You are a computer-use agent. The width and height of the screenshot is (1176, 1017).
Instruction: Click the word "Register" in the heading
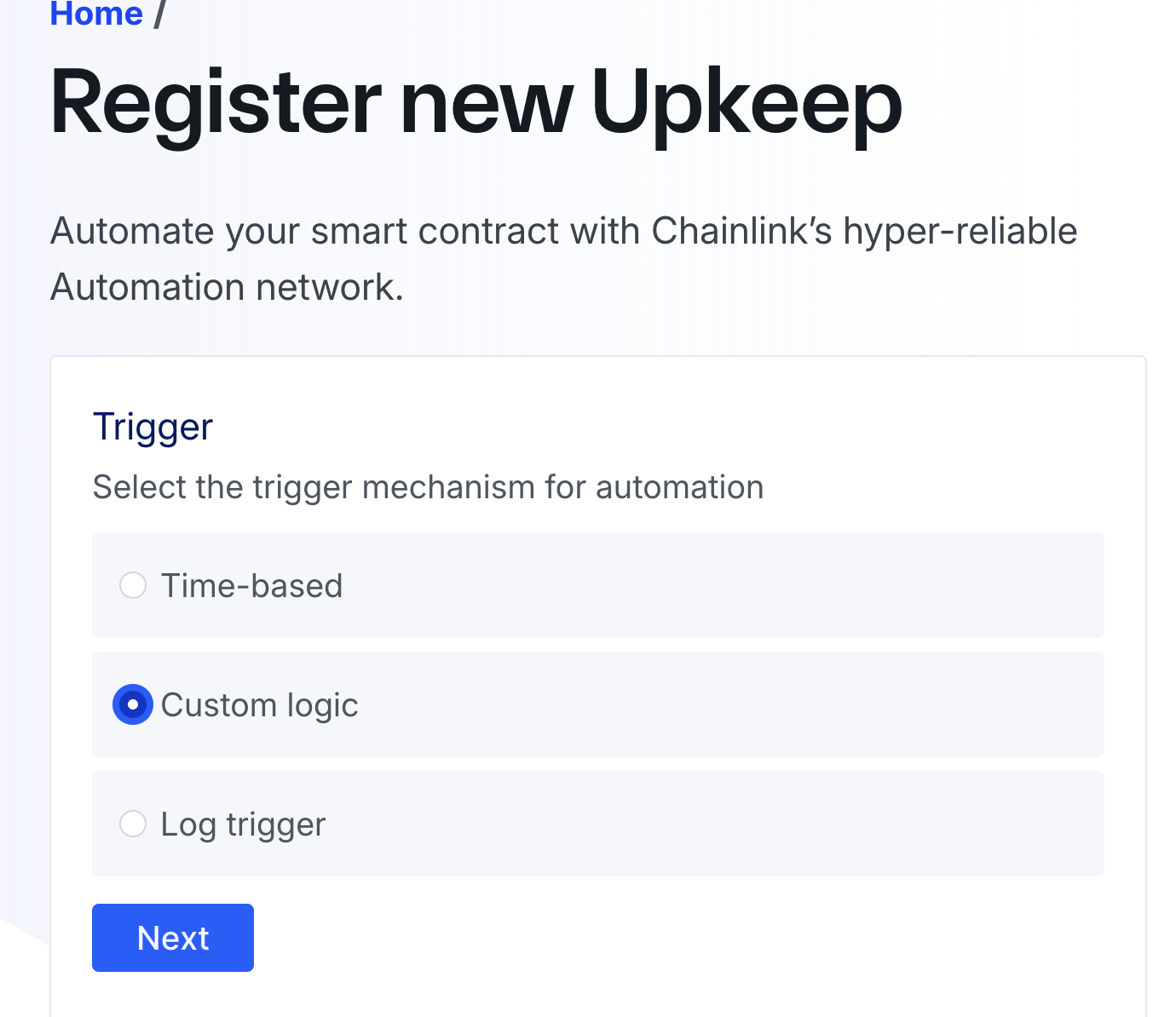(216, 104)
